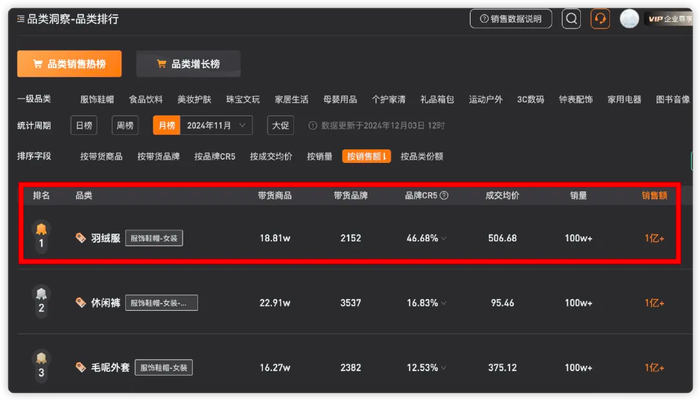700x401 pixels.
Task: Click the tag icon beside 休闲裤
Action: pyautogui.click(x=81, y=303)
